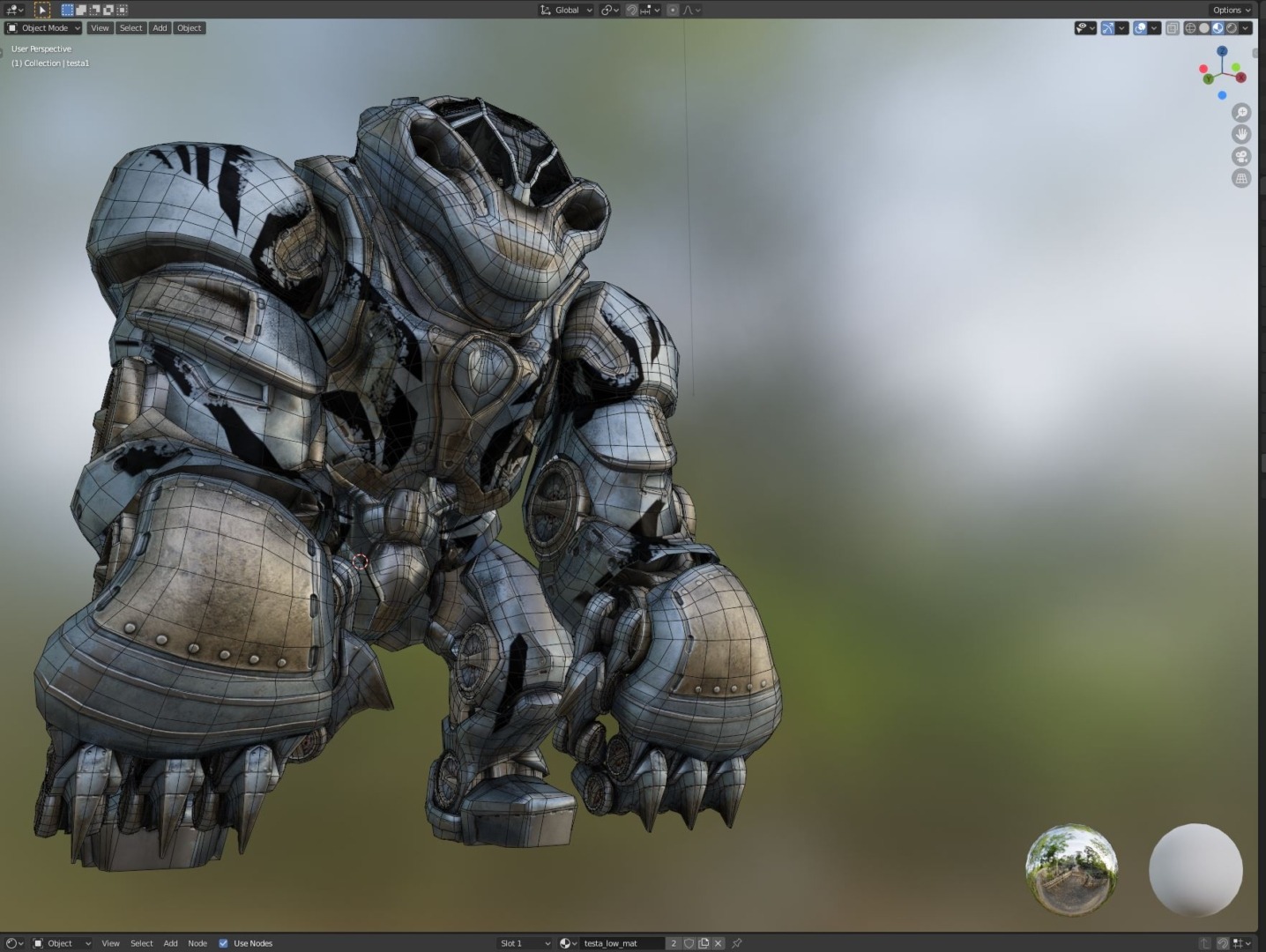This screenshot has width=1266, height=952.
Task: Click the hand pan view icon
Action: pyautogui.click(x=1241, y=135)
